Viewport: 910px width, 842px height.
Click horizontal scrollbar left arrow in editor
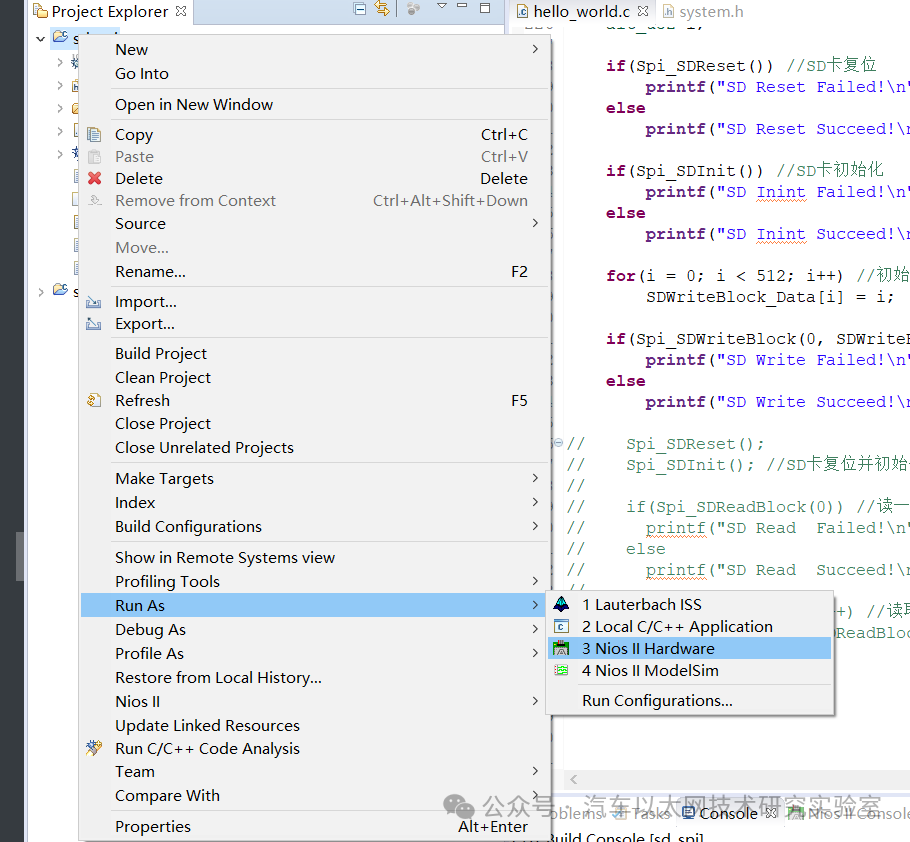[x=573, y=779]
